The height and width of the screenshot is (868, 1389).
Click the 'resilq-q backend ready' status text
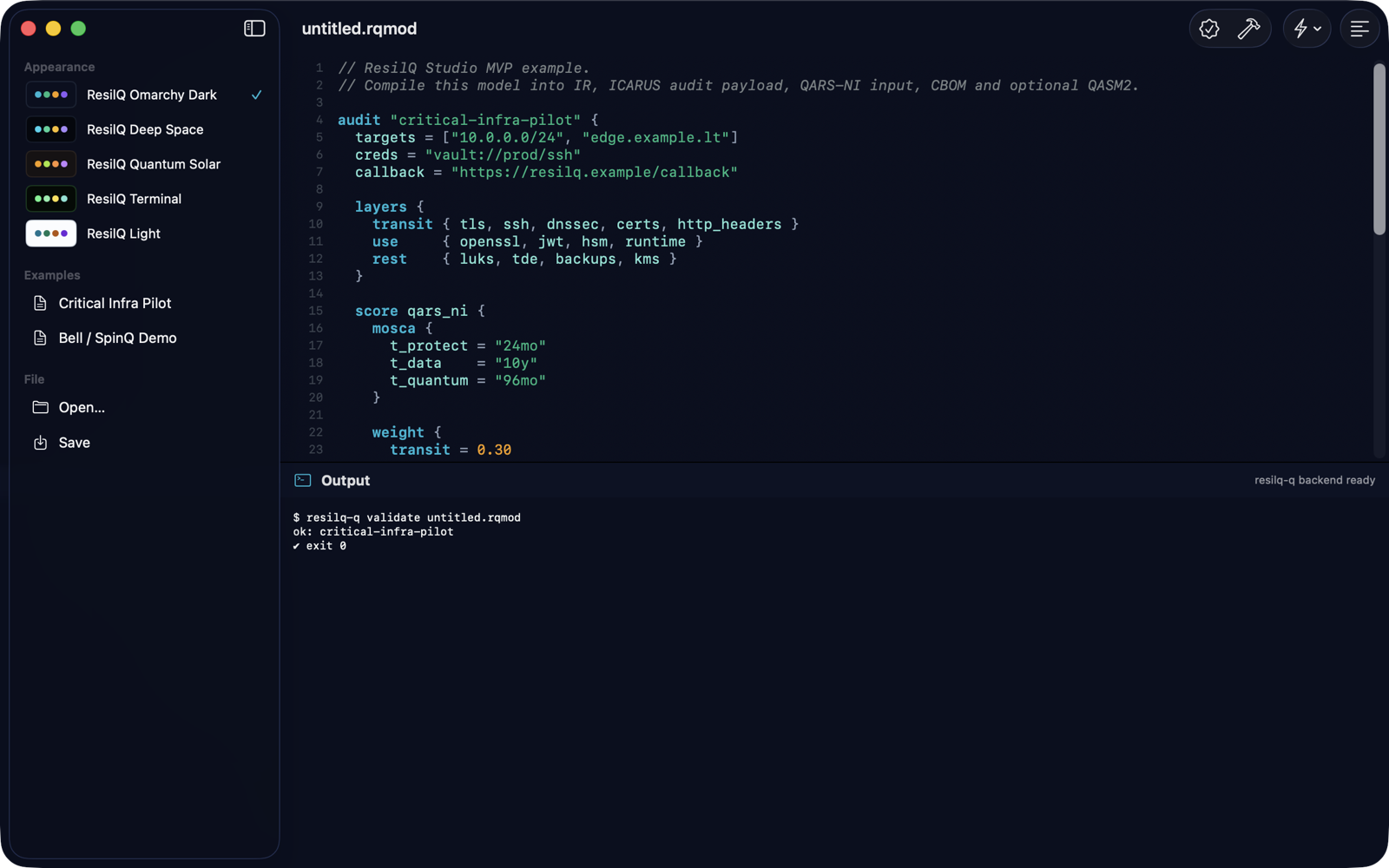pos(1314,480)
